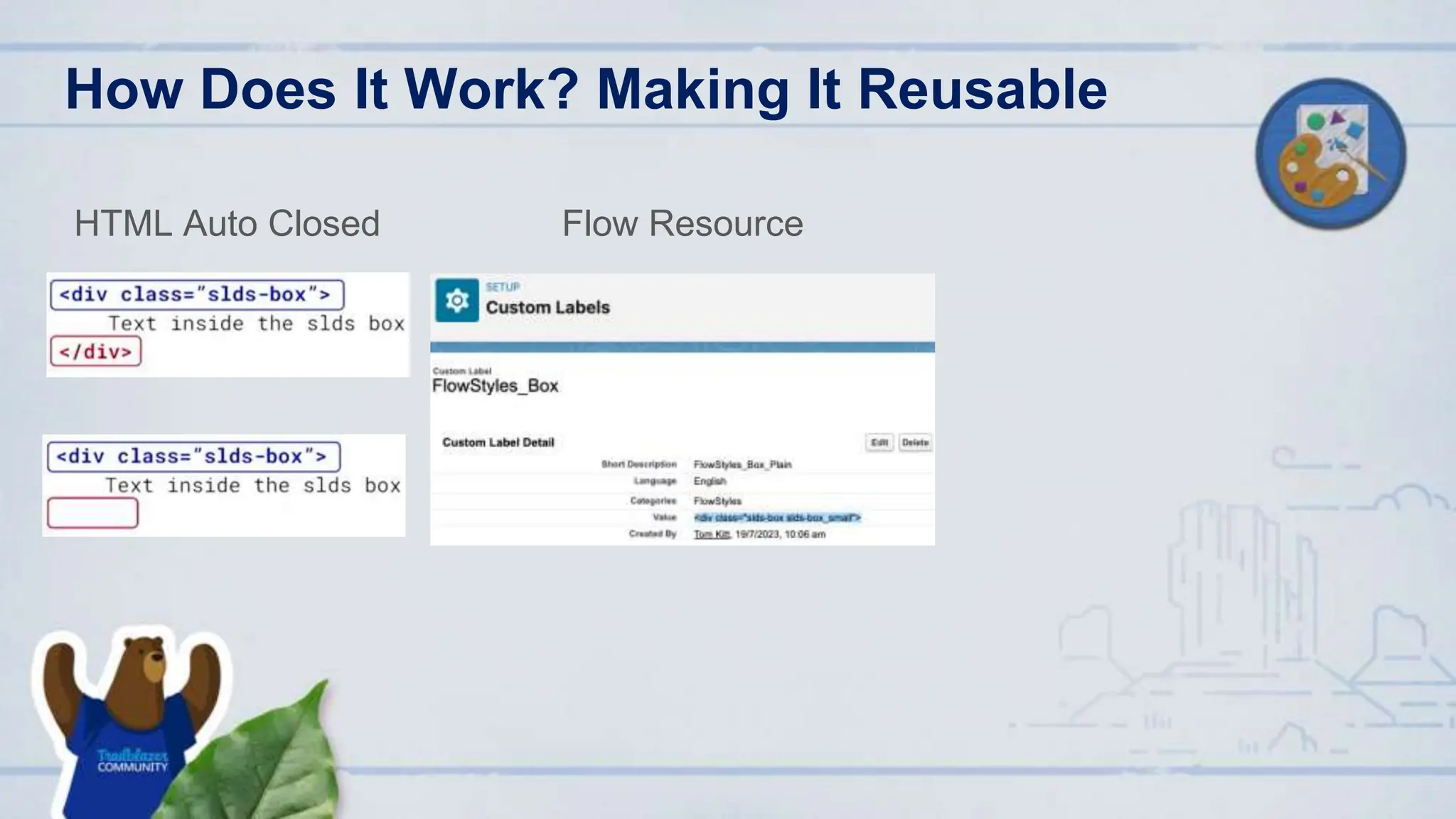Image resolution: width=1456 pixels, height=819 pixels.
Task: Click the Custom Label Detail section heading
Action: pos(498,442)
